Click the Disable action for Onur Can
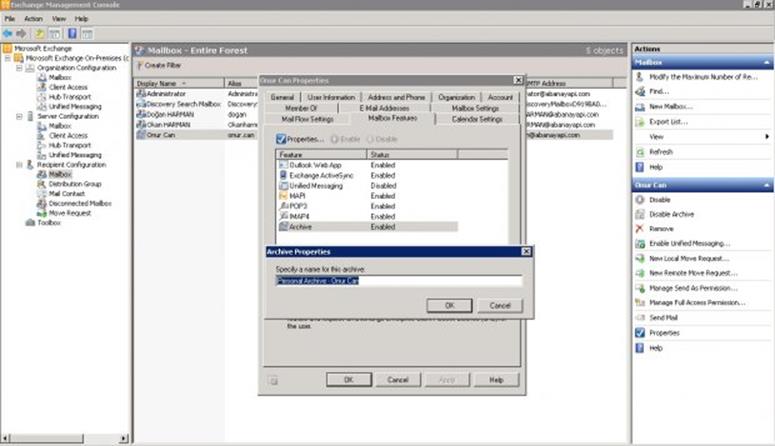 pos(659,200)
